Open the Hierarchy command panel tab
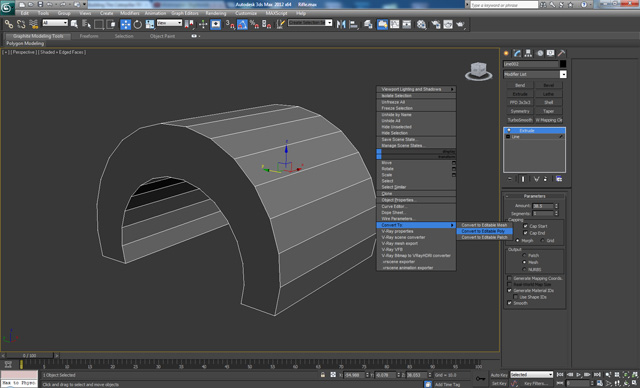Screen dimensions: 640x388 click(x=528, y=53)
